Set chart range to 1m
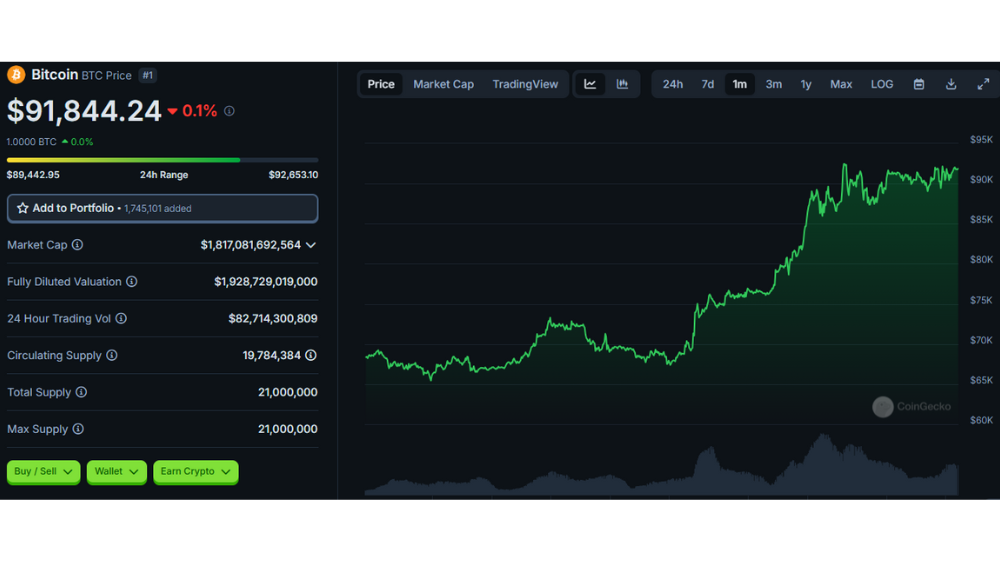 click(739, 84)
